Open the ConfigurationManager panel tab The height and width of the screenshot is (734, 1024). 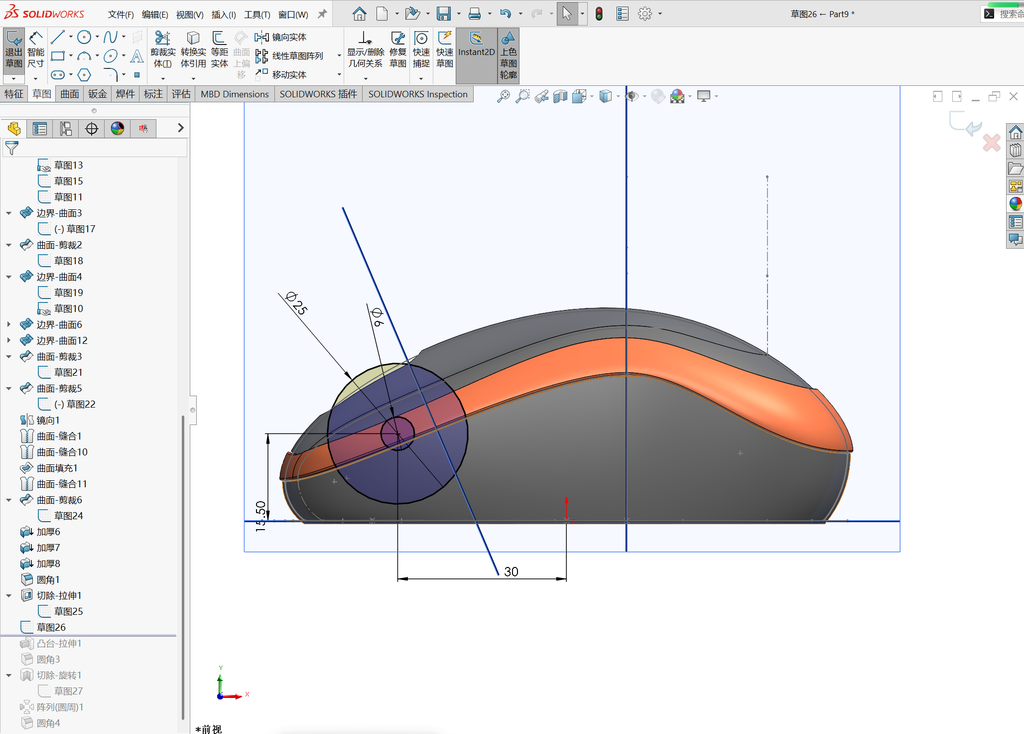point(65,129)
